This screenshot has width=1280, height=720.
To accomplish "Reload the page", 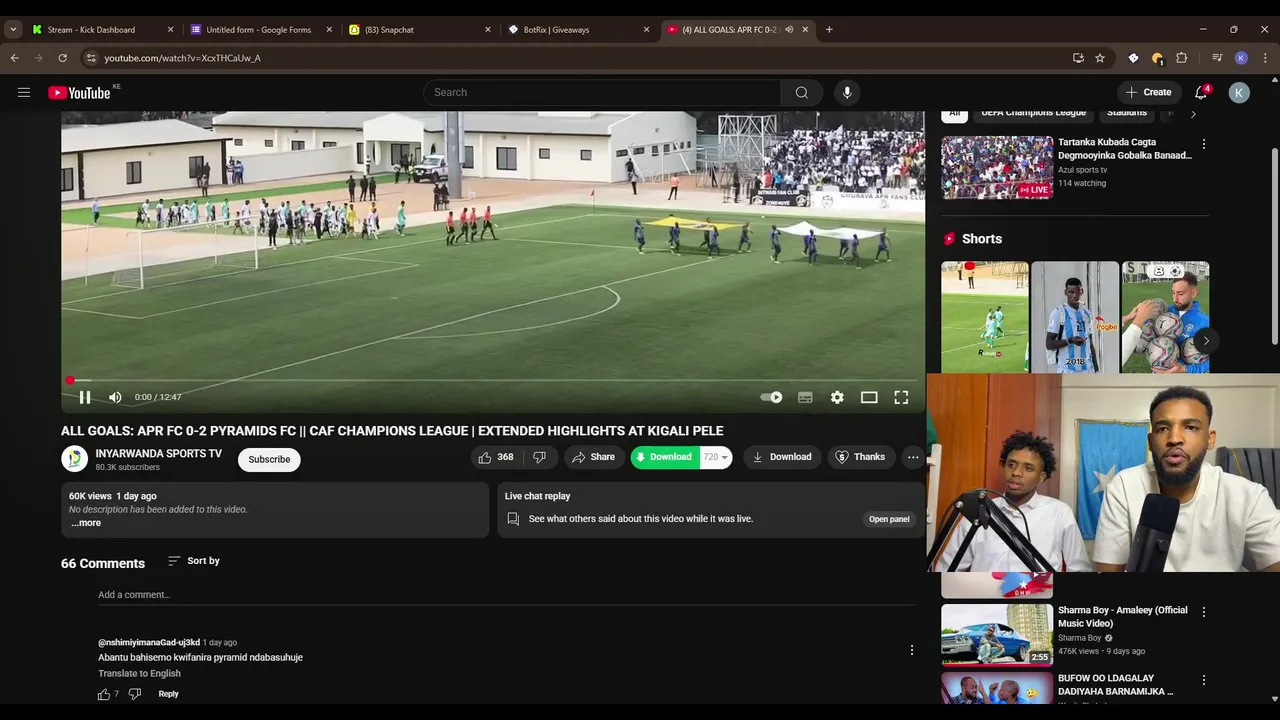I will (x=62, y=58).
